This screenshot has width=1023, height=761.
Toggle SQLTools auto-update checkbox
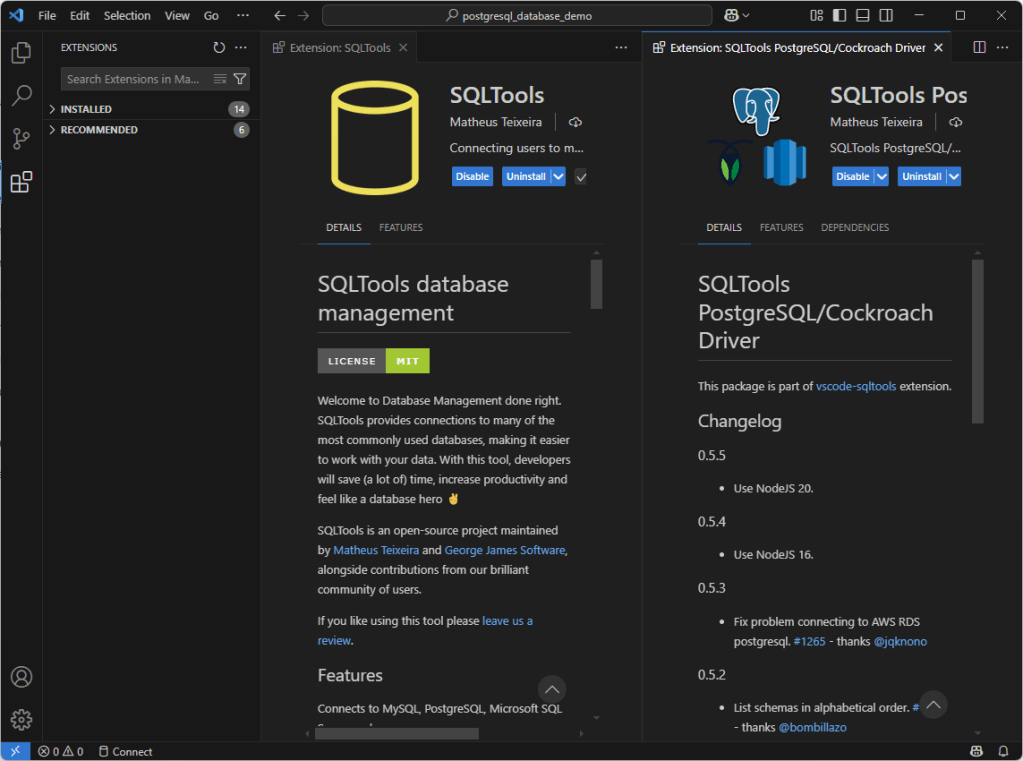tap(581, 177)
